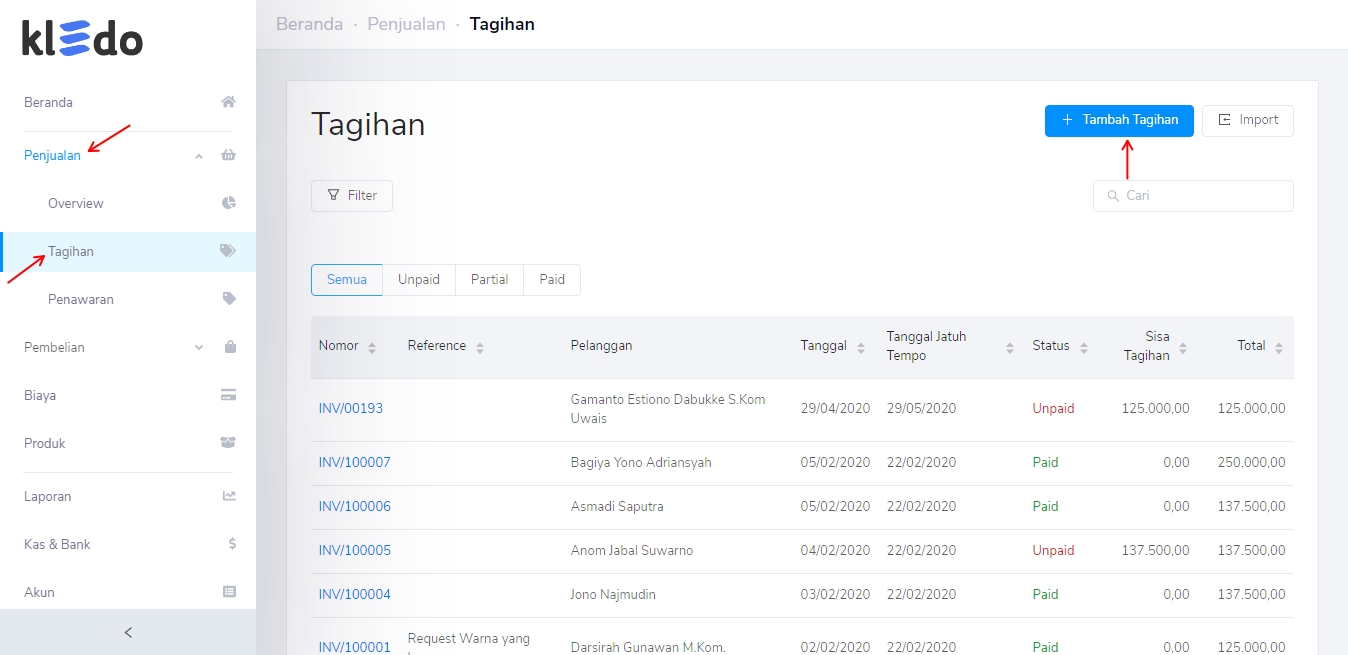Collapse the sidebar with the chevron
This screenshot has height=655, width=1348.
[x=127, y=632]
